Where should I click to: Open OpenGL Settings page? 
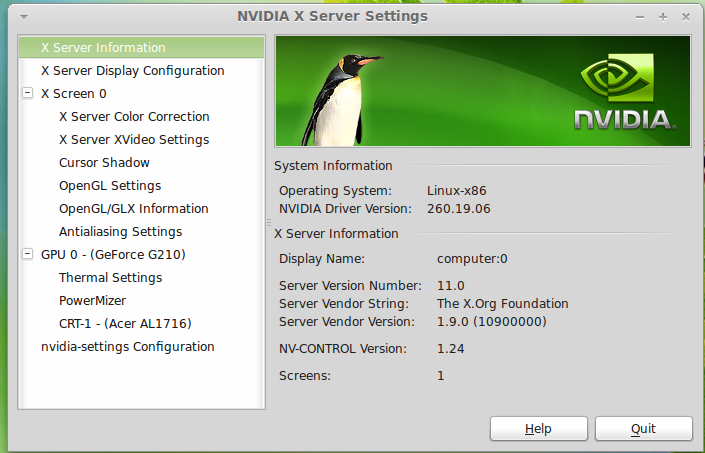tap(110, 186)
